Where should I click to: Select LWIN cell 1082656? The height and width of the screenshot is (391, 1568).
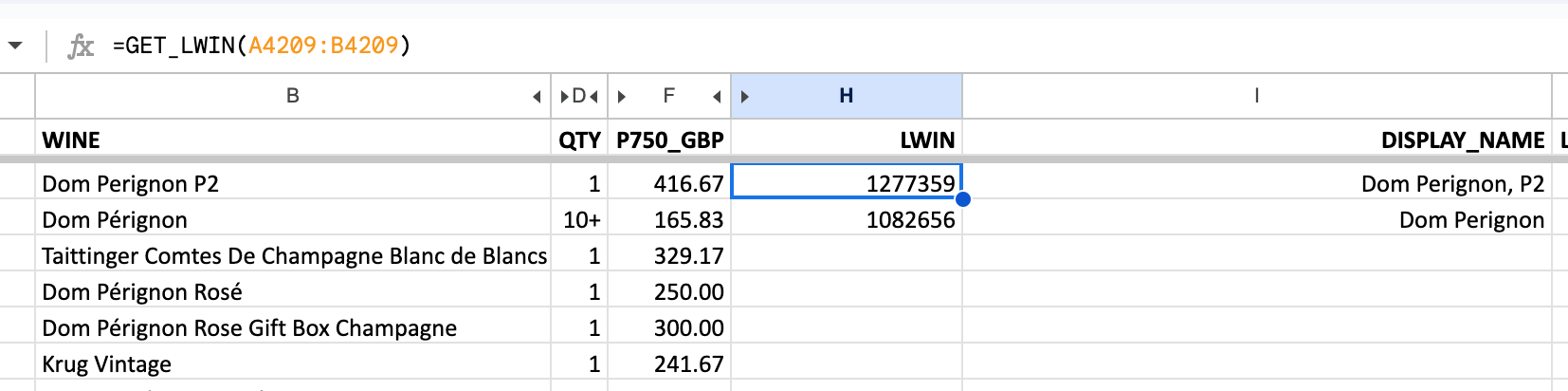(x=847, y=219)
